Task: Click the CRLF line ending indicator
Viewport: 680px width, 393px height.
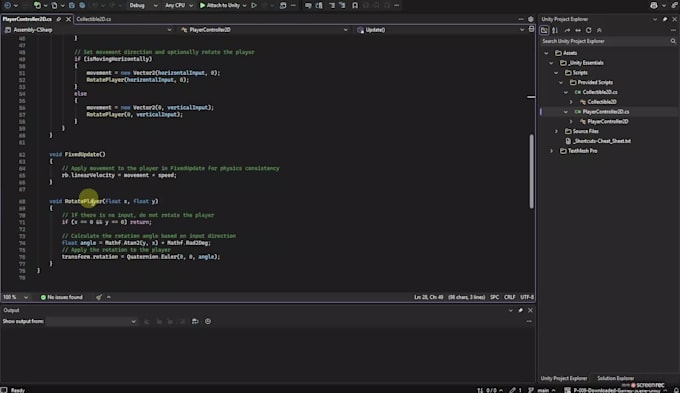Action: tap(510, 297)
